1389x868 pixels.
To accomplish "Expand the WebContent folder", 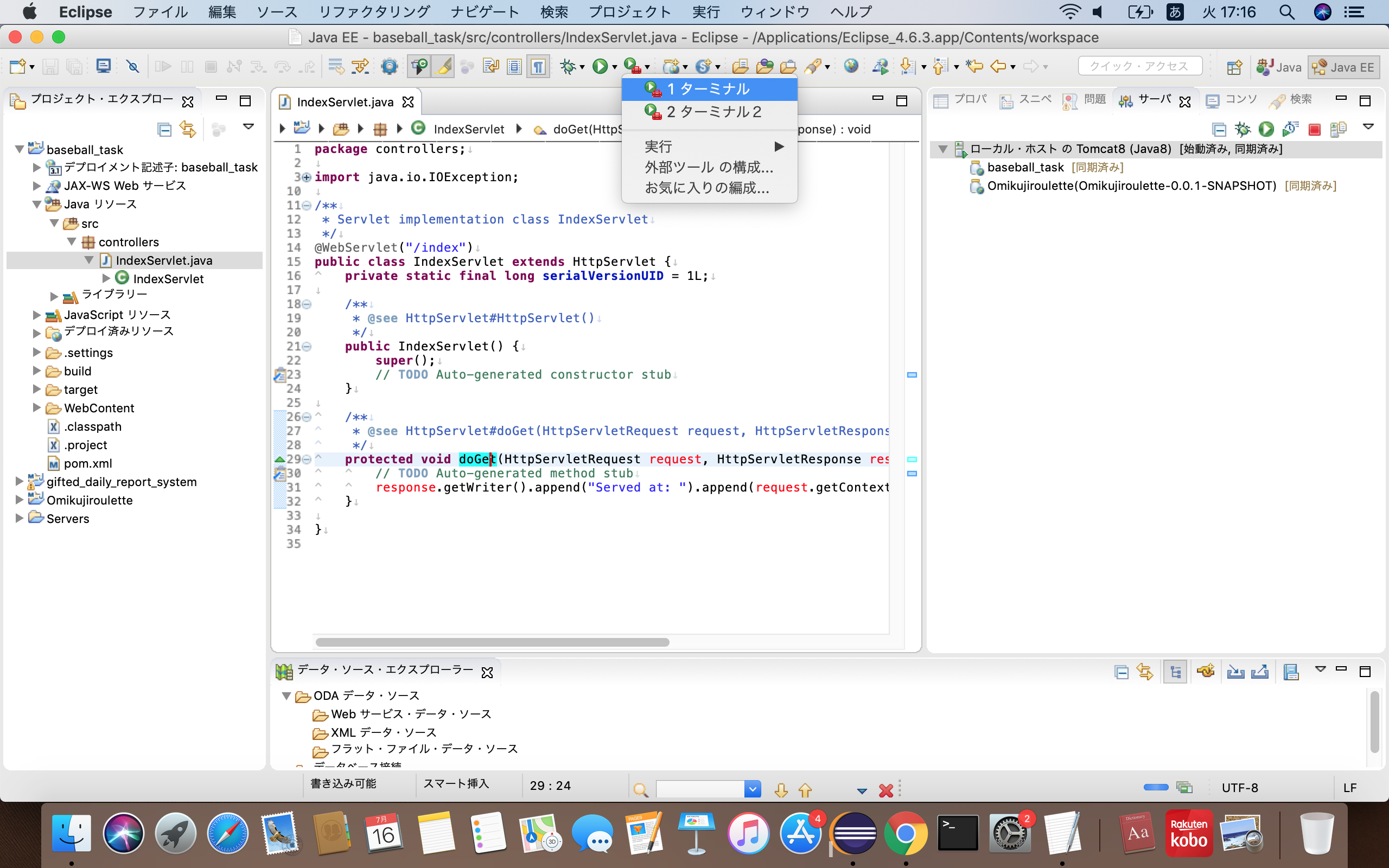I will (37, 407).
